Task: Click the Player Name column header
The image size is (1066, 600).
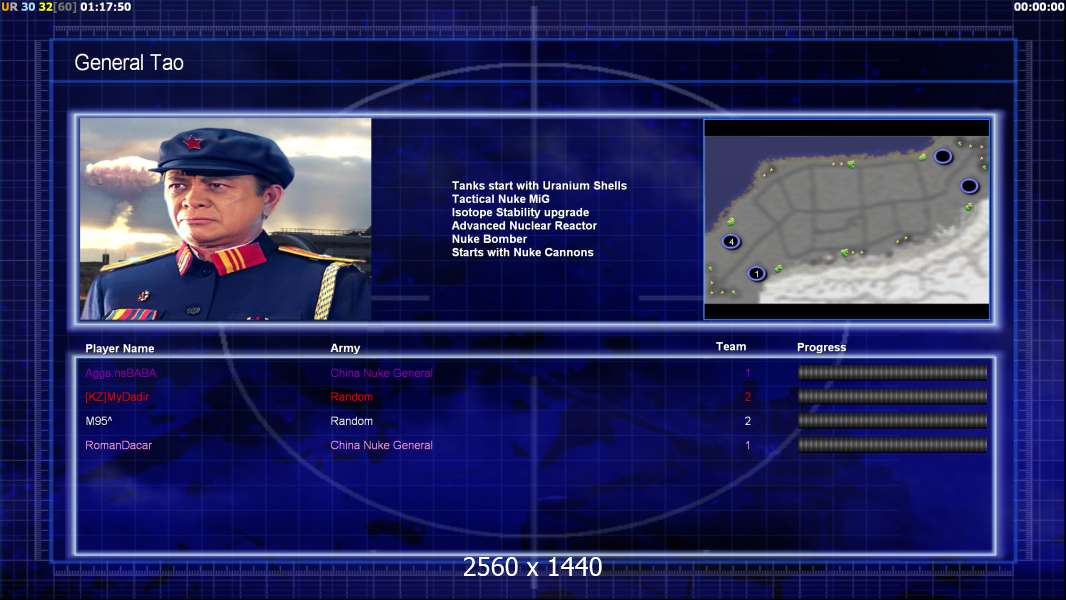Action: pyautogui.click(x=120, y=349)
